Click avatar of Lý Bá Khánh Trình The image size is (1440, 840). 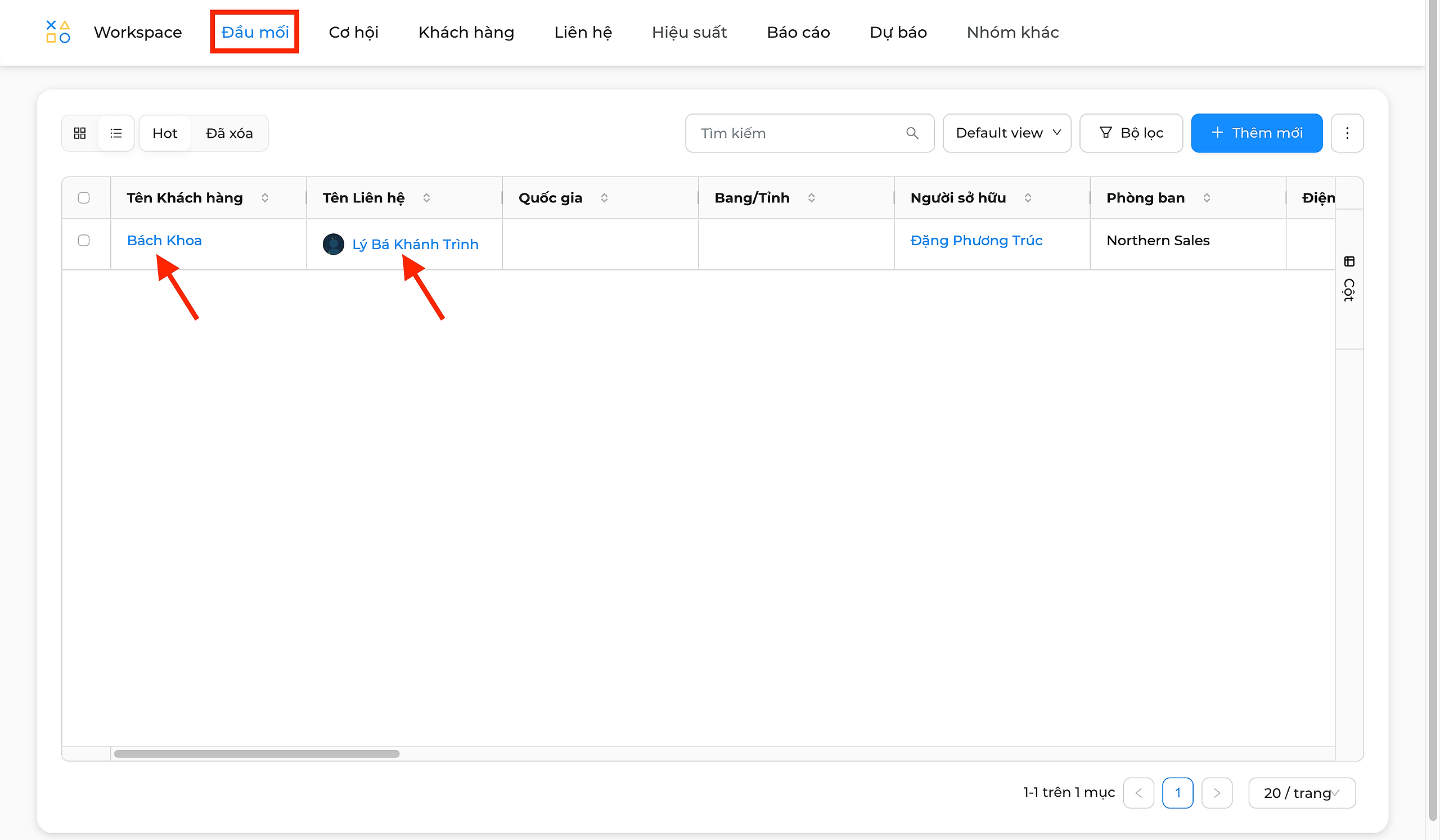[x=334, y=244]
